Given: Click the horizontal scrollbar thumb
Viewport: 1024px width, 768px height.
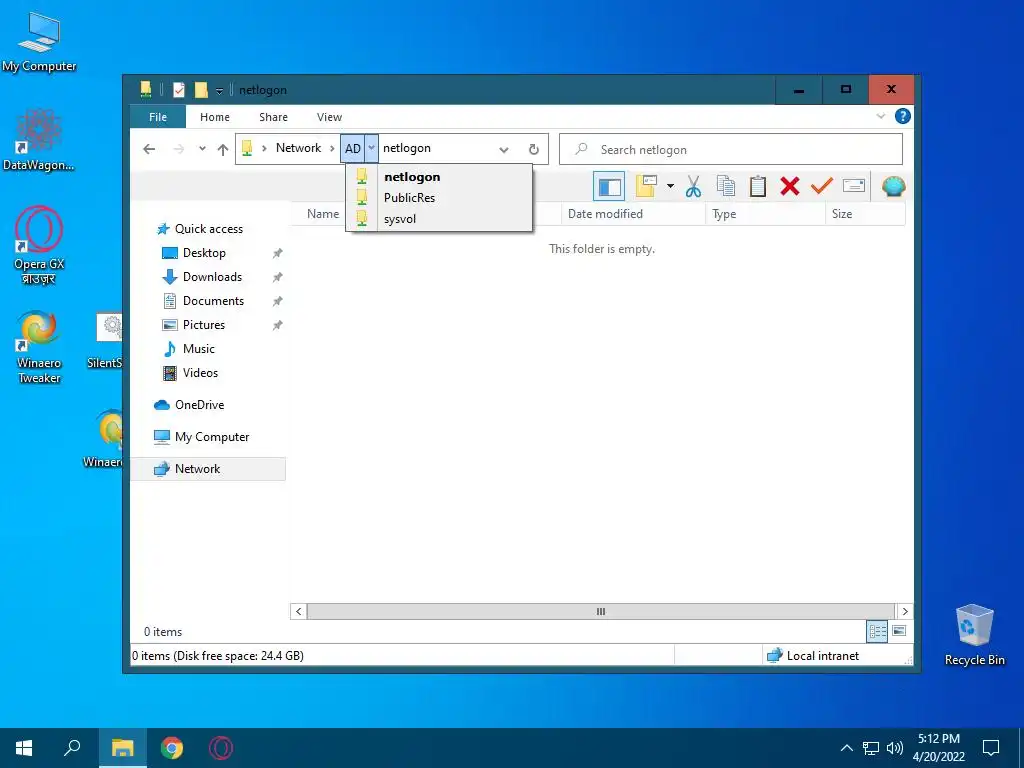Looking at the screenshot, I should [600, 611].
